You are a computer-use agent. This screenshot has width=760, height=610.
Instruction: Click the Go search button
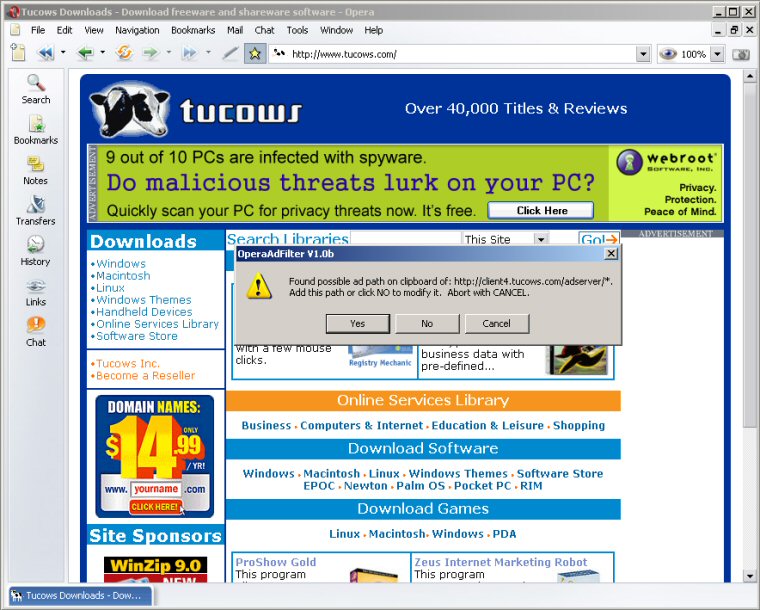click(599, 239)
